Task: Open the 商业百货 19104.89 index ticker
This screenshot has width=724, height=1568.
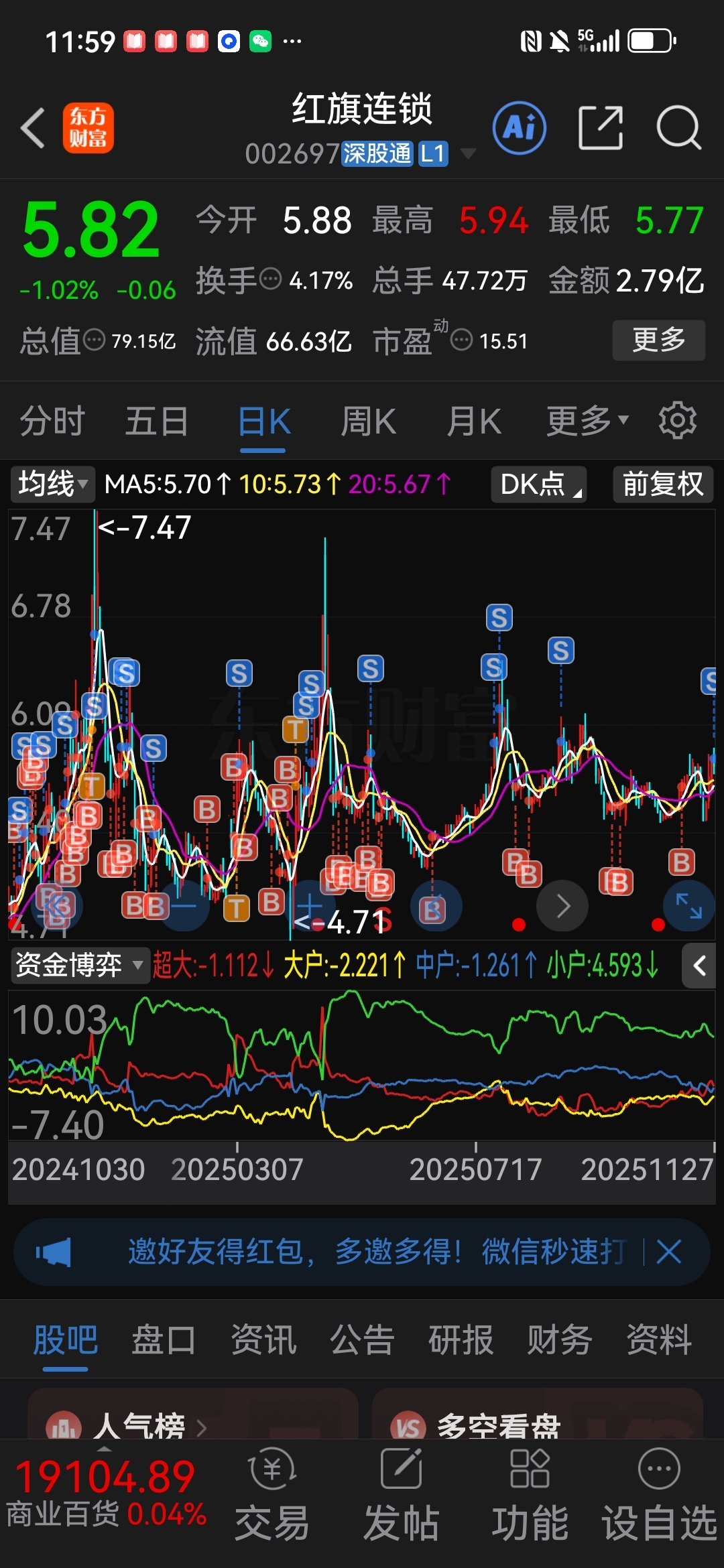Action: point(106,1494)
